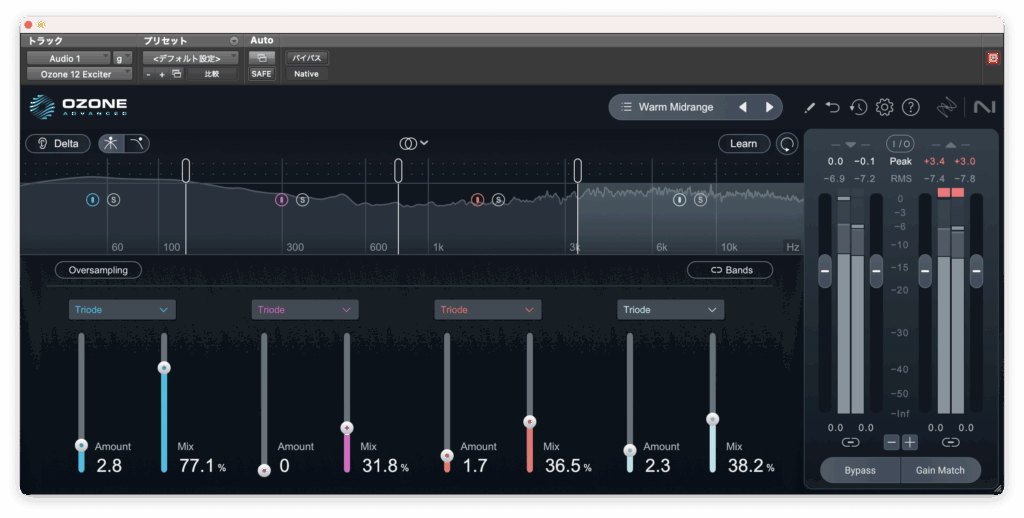The height and width of the screenshot is (518, 1024).
Task: Load previous preset with left arrow
Action: (742, 107)
